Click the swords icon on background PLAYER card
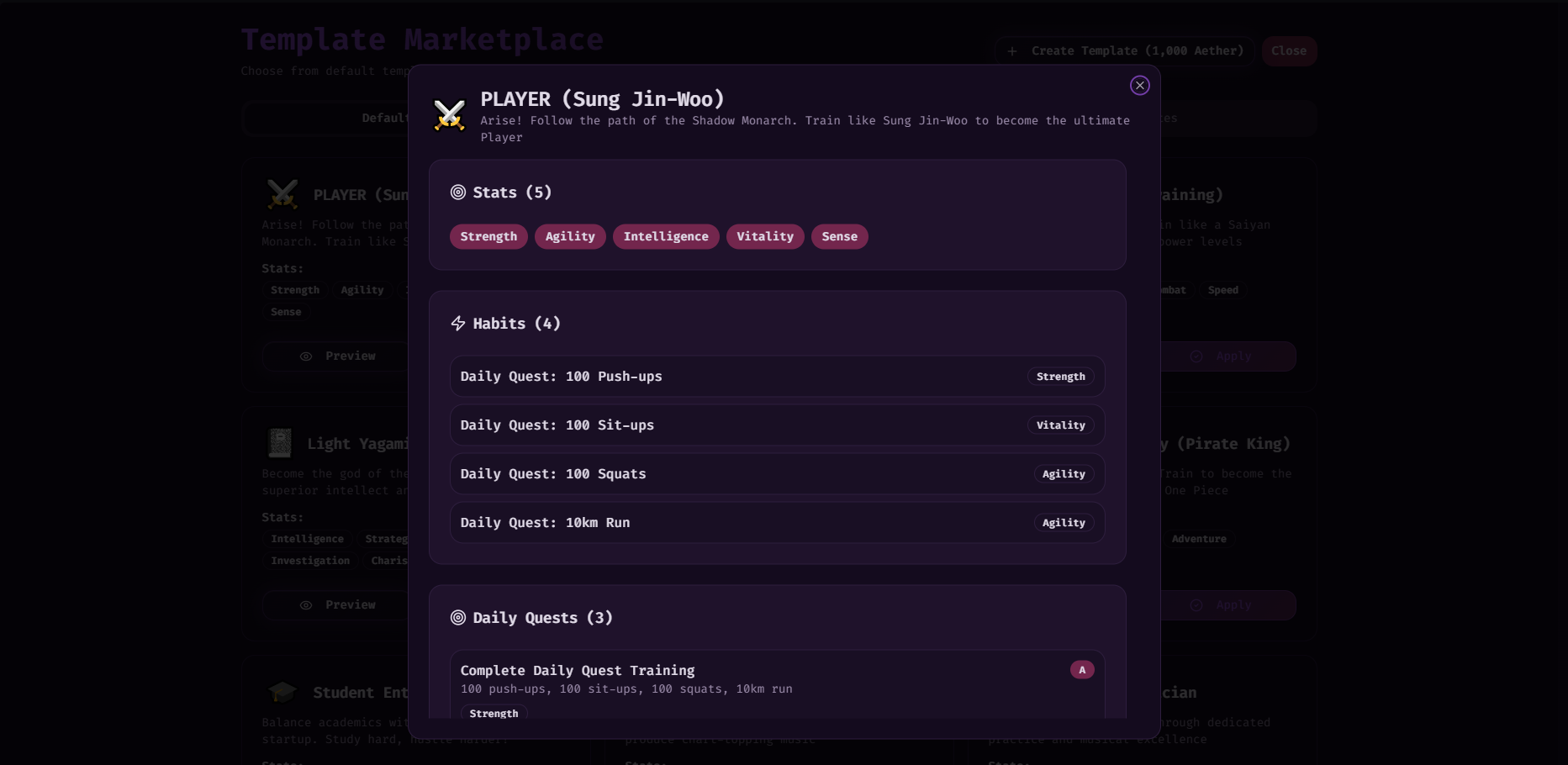The width and height of the screenshot is (1568, 765). pos(282,194)
